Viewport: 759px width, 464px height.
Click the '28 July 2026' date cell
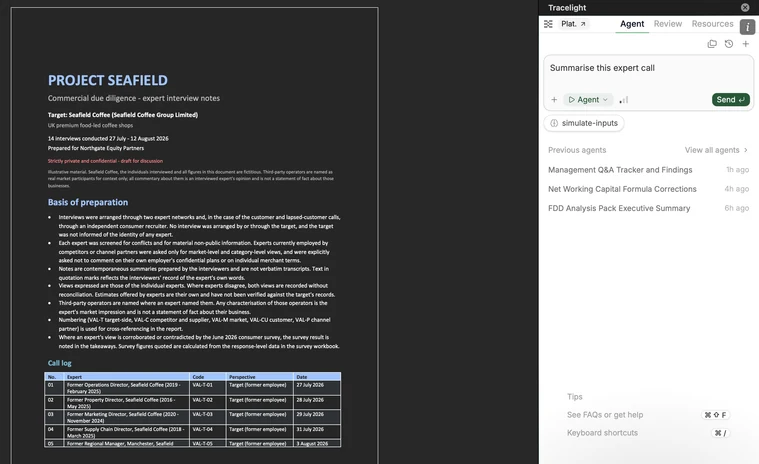(x=317, y=403)
